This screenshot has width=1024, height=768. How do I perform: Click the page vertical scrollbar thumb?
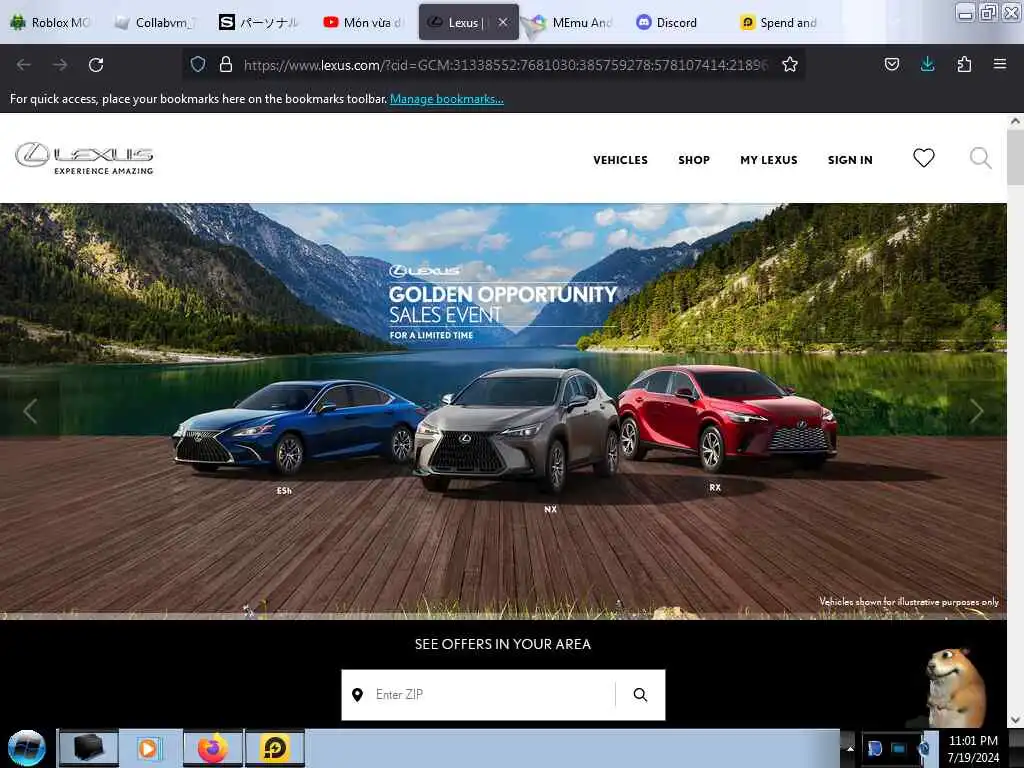tap(1015, 157)
